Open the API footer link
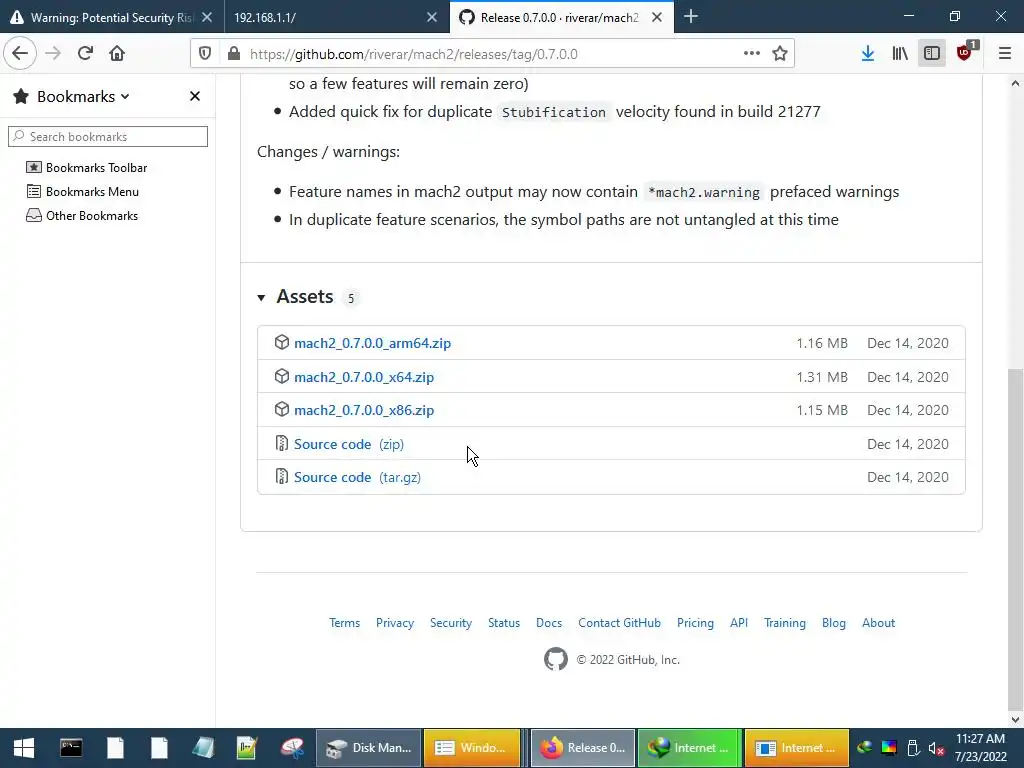 pyautogui.click(x=739, y=623)
